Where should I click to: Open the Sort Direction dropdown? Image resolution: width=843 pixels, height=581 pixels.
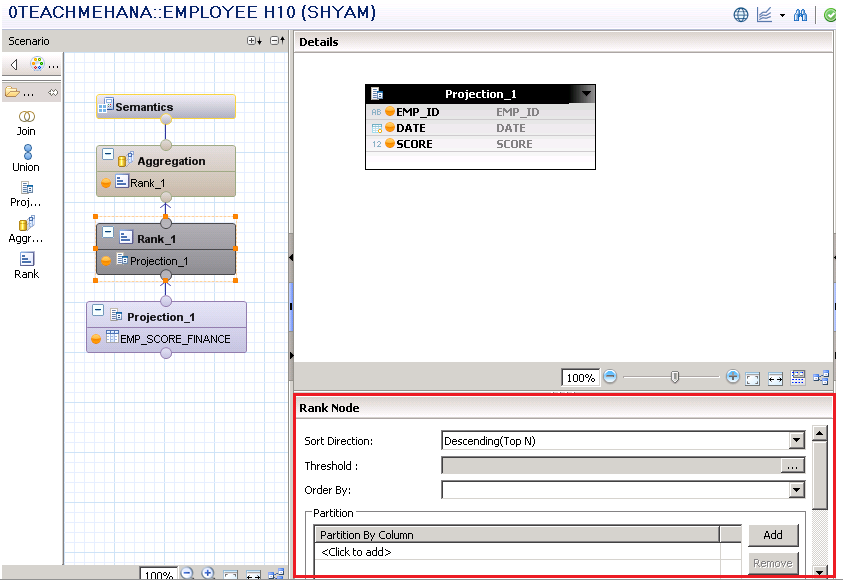(797, 441)
